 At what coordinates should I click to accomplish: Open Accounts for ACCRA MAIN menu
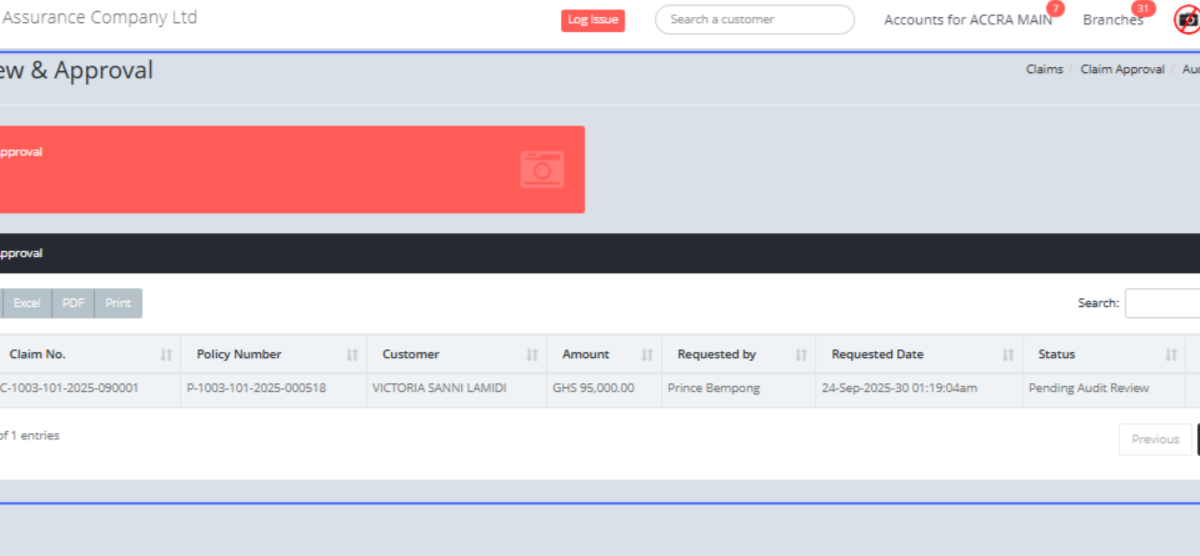(x=967, y=20)
